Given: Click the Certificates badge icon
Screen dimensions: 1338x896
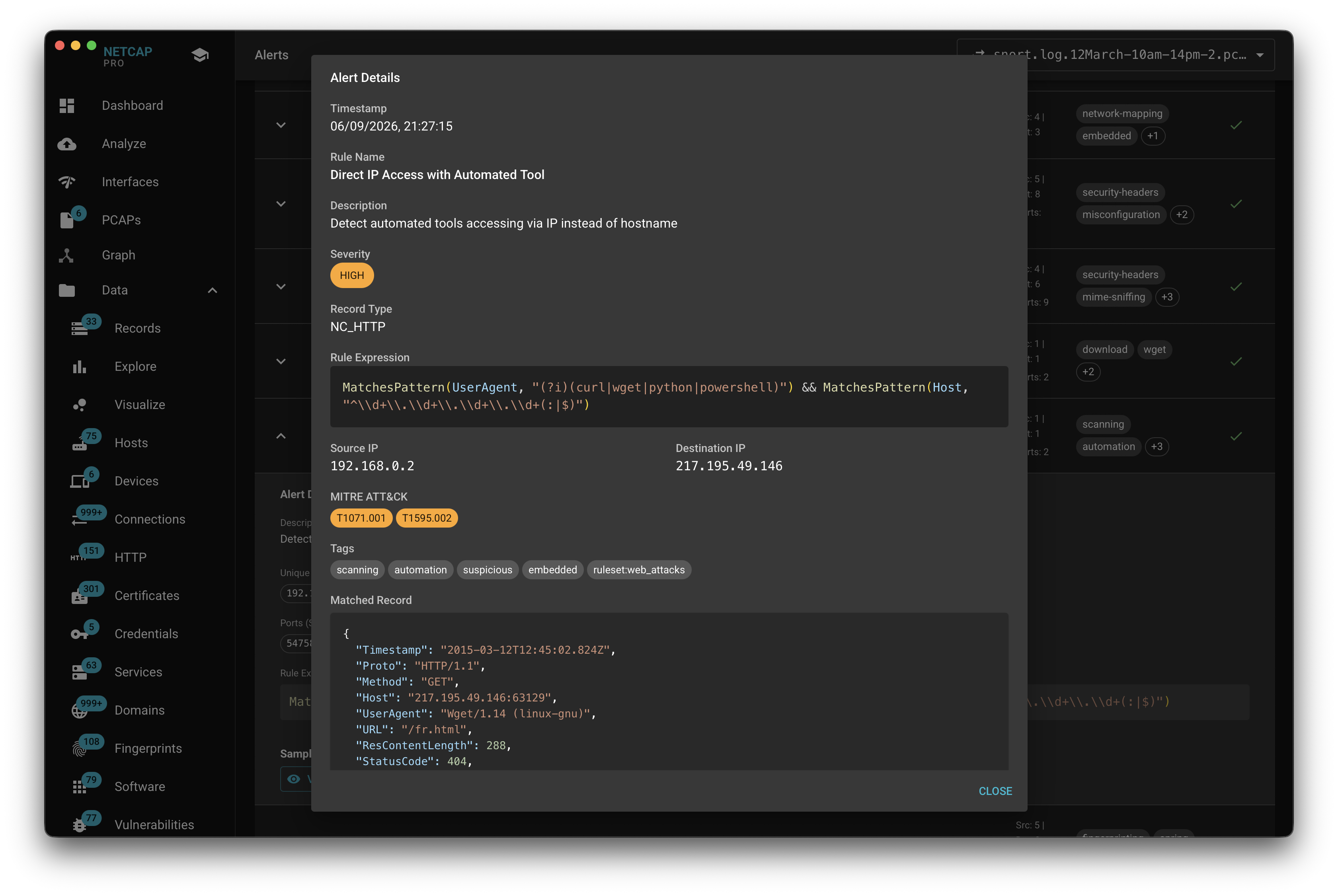Looking at the screenshot, I should coord(80,596).
